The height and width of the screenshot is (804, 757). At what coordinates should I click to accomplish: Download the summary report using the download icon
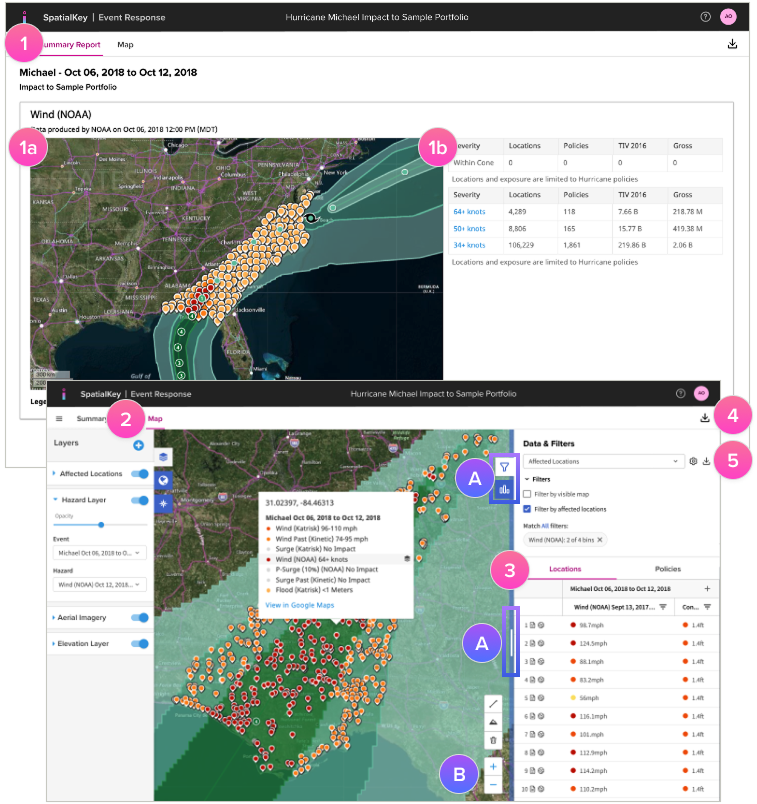coord(732,44)
